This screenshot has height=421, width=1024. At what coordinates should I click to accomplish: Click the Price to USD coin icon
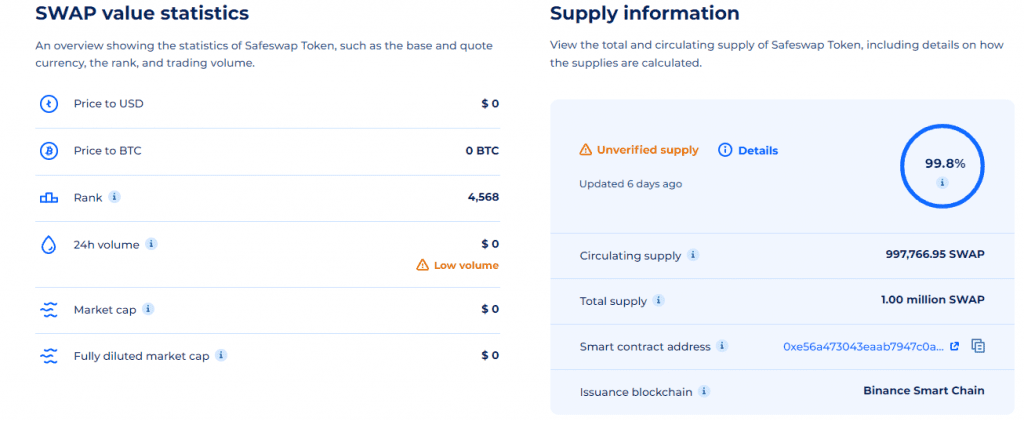49,104
